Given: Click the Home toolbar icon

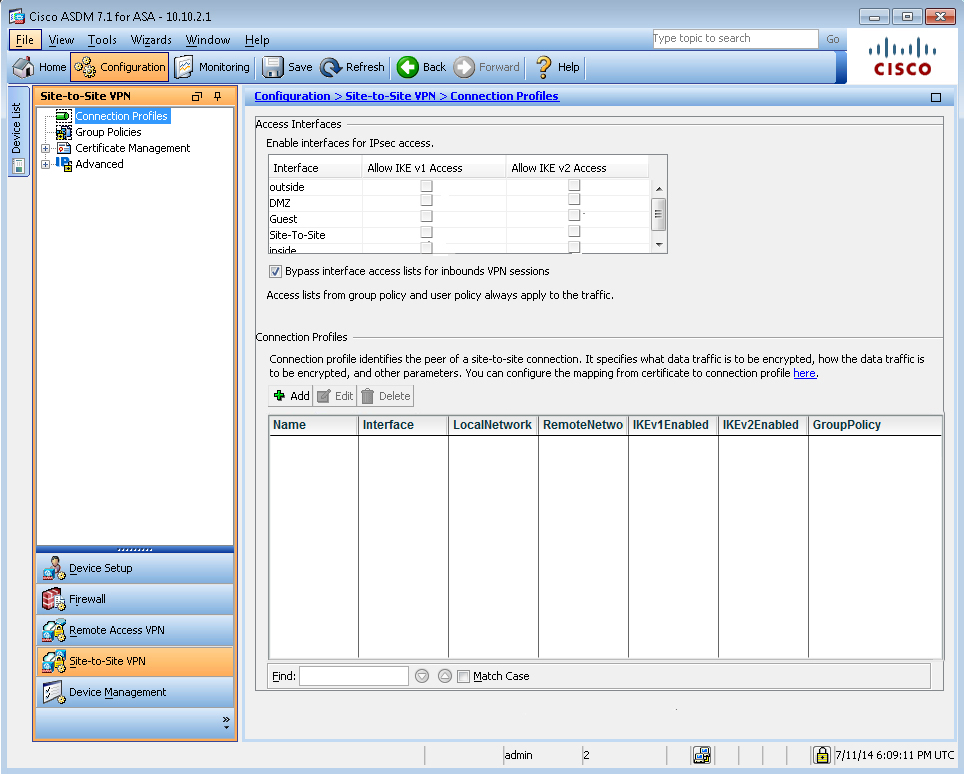Looking at the screenshot, I should click(x=24, y=67).
